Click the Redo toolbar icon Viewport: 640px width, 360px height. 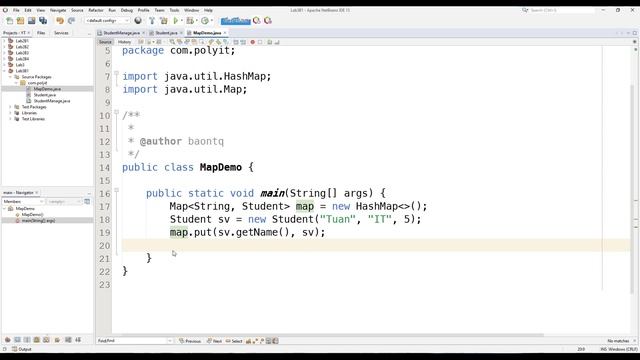click(x=71, y=20)
